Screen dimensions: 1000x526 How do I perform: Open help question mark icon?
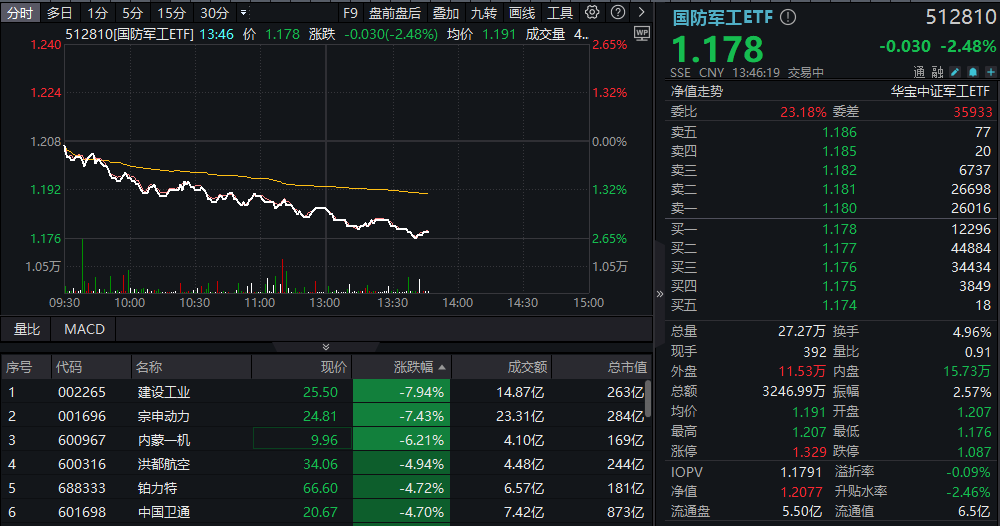pyautogui.click(x=617, y=12)
